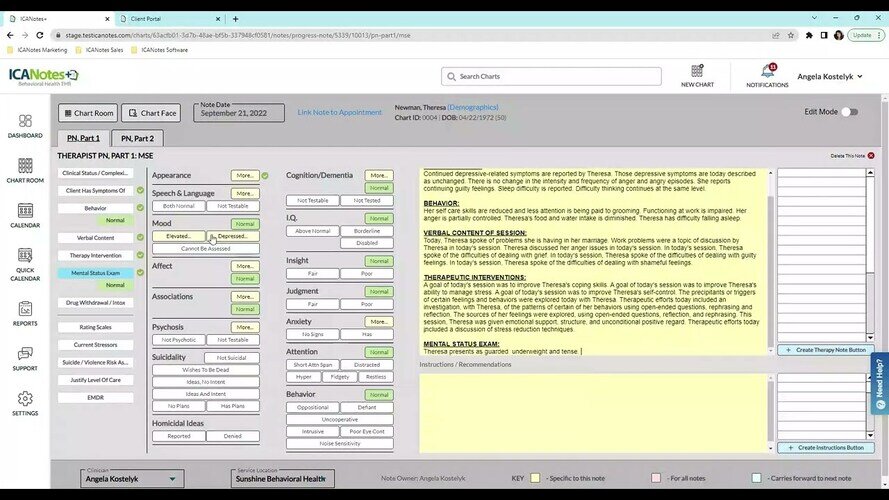Toggle the Edit Mode switch
889x500 pixels.
[x=849, y=112]
